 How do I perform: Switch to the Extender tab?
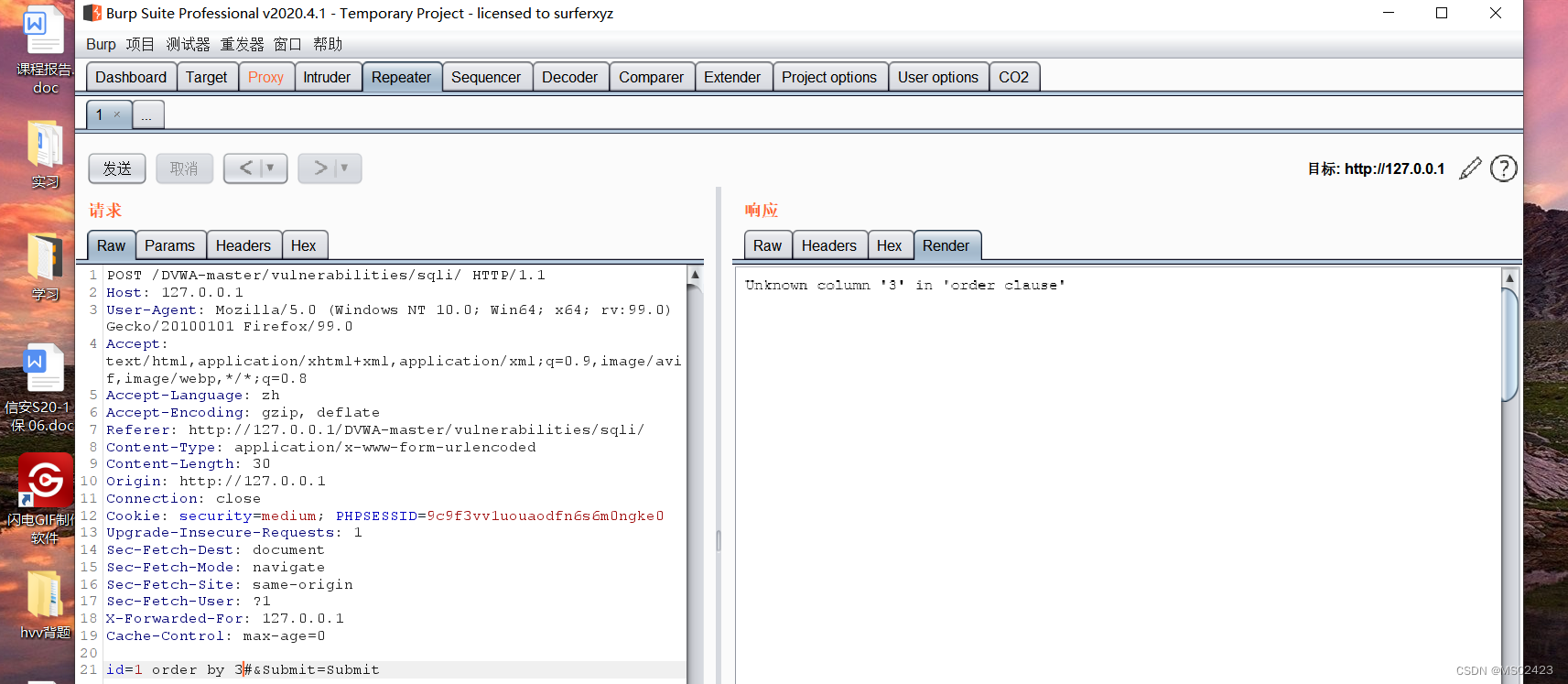click(732, 77)
